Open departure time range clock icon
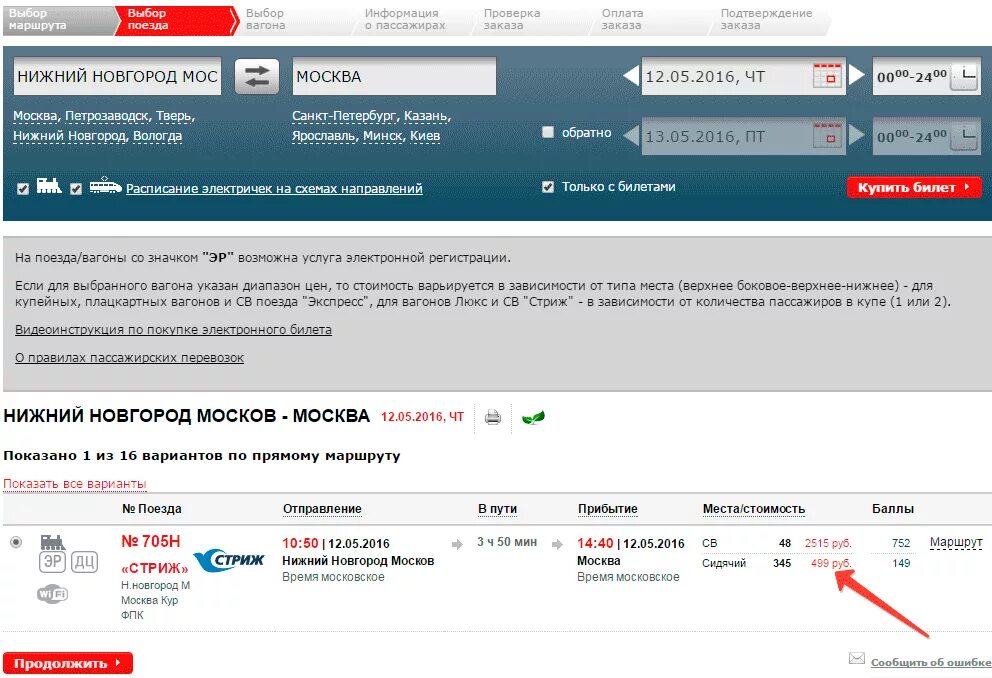992x678 pixels. tap(965, 76)
